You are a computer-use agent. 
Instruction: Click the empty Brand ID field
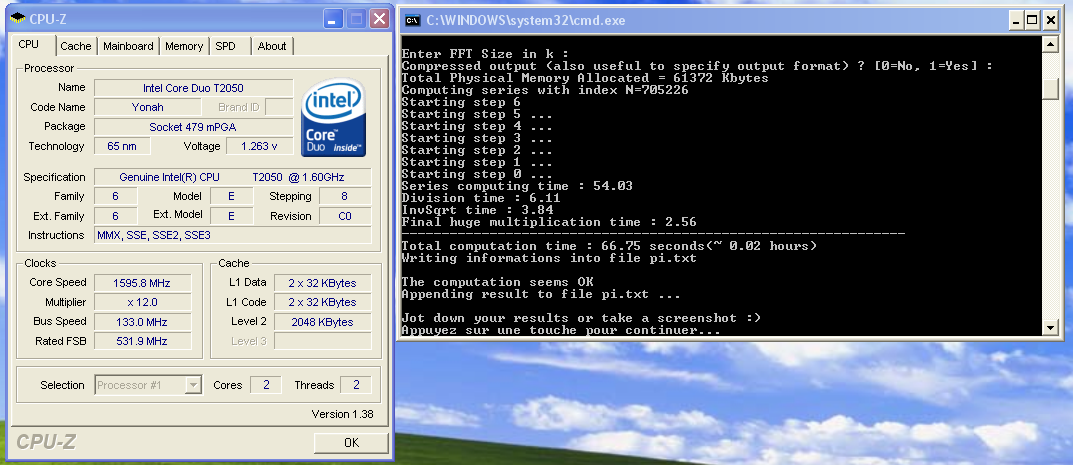[279, 107]
